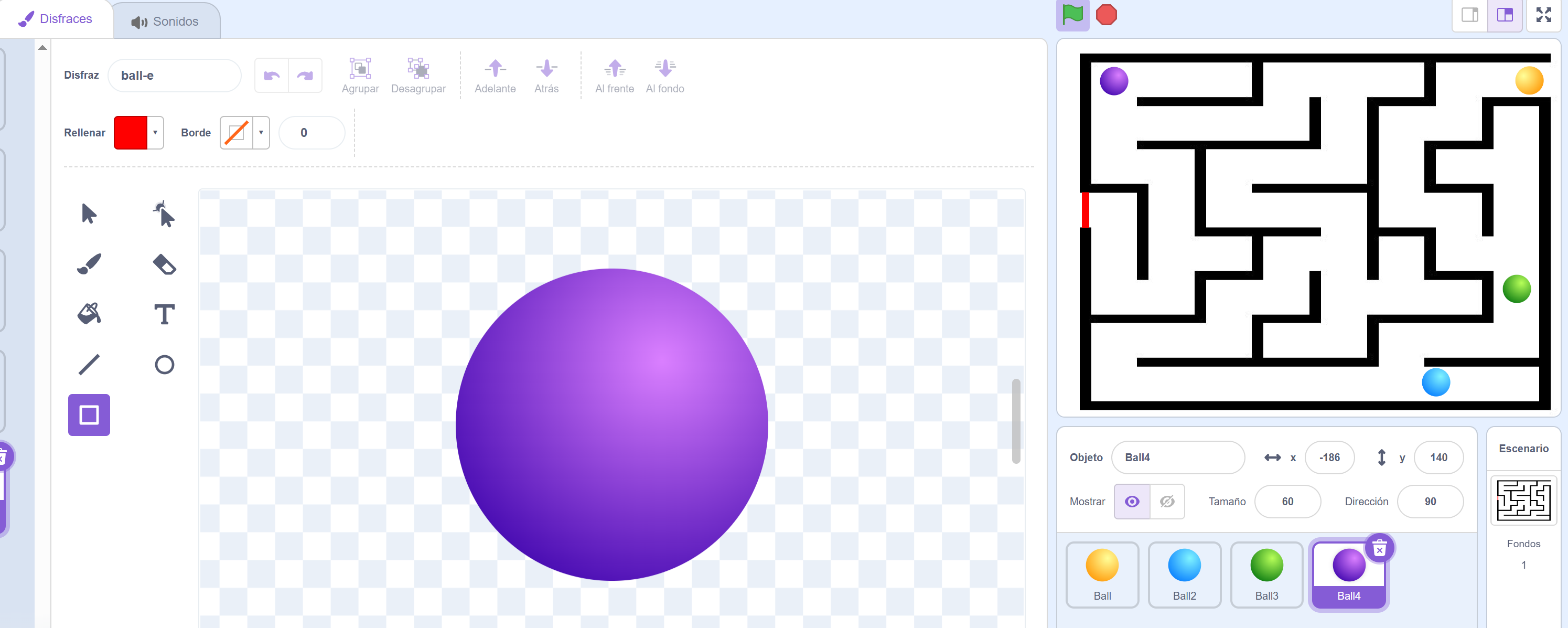This screenshot has height=628, width=1568.
Task: Select the Ball4 sprite thumbnail
Action: tap(1349, 574)
